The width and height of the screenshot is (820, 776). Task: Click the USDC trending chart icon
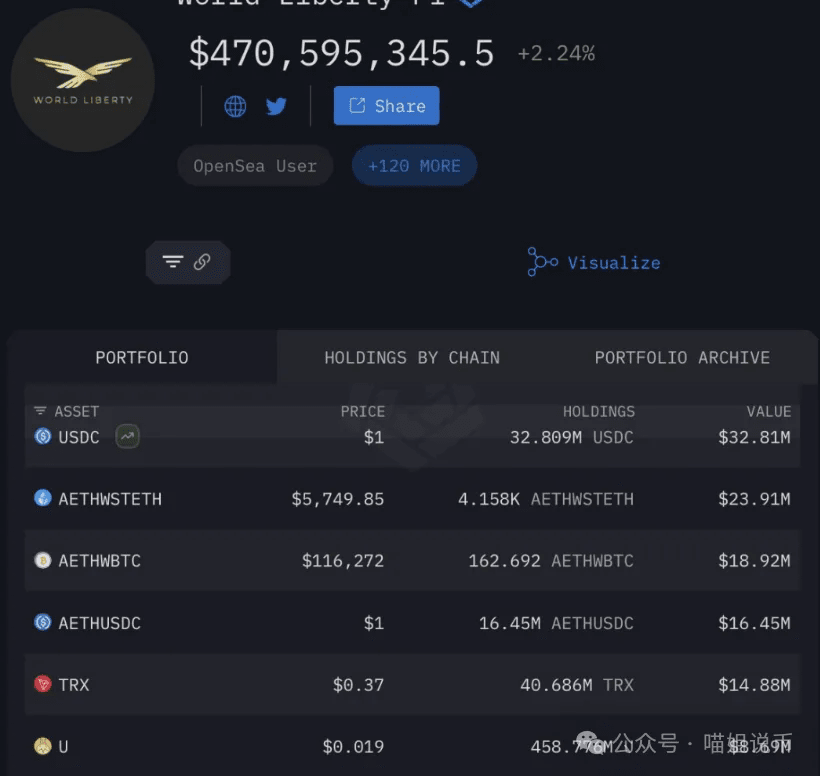pos(127,436)
